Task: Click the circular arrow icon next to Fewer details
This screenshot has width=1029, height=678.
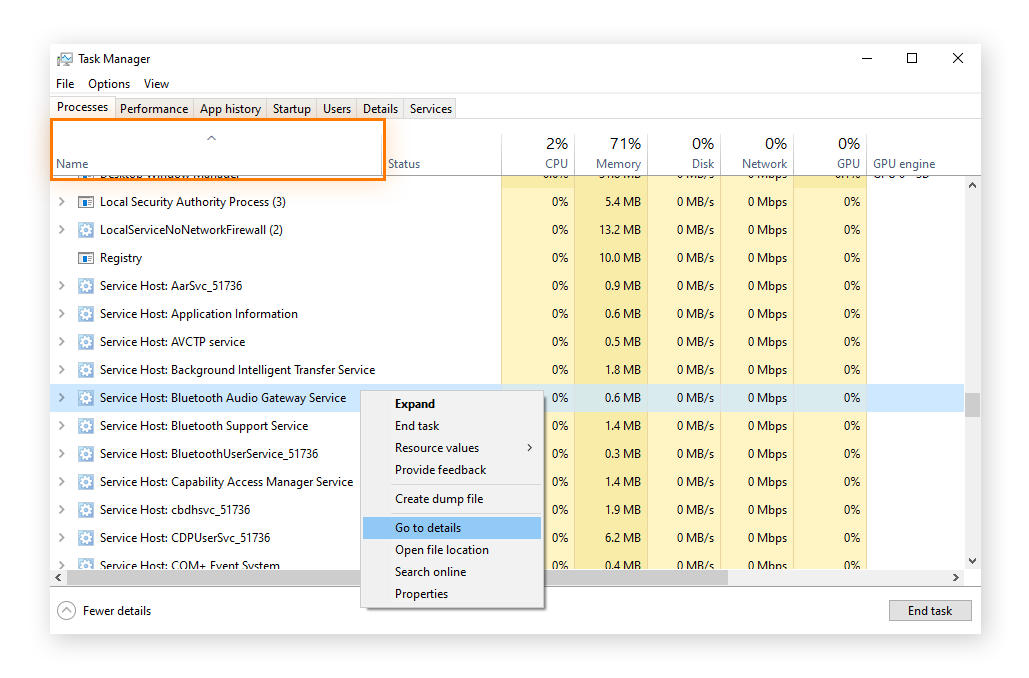Action: 66,610
